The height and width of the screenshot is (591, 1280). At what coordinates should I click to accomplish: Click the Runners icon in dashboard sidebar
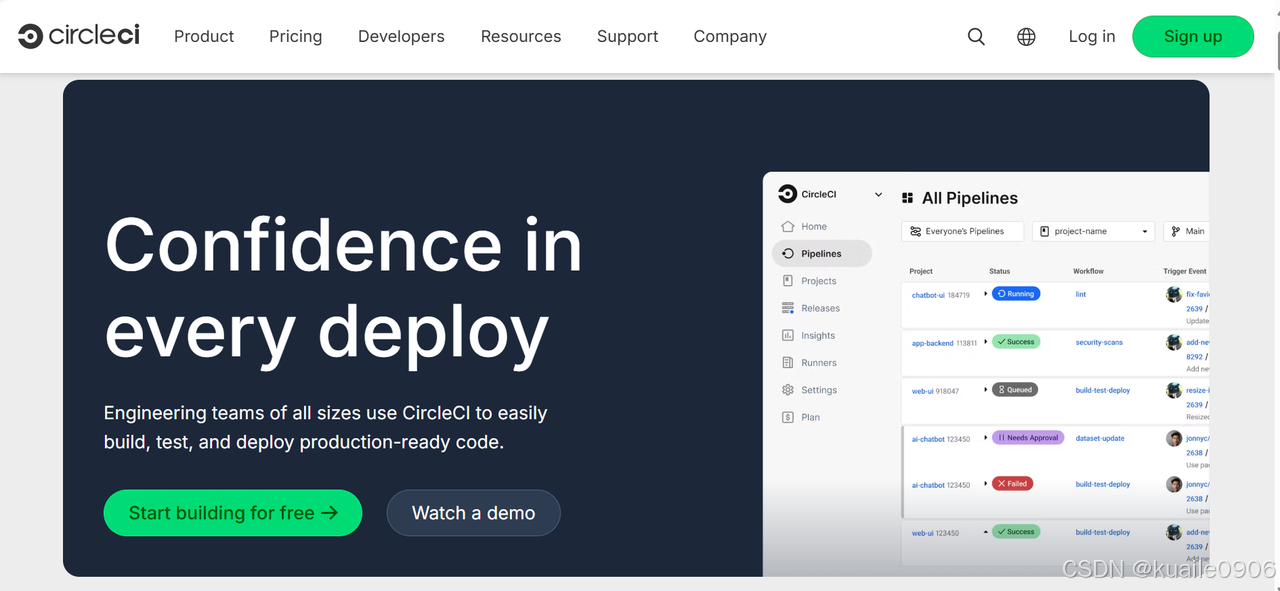(788, 363)
